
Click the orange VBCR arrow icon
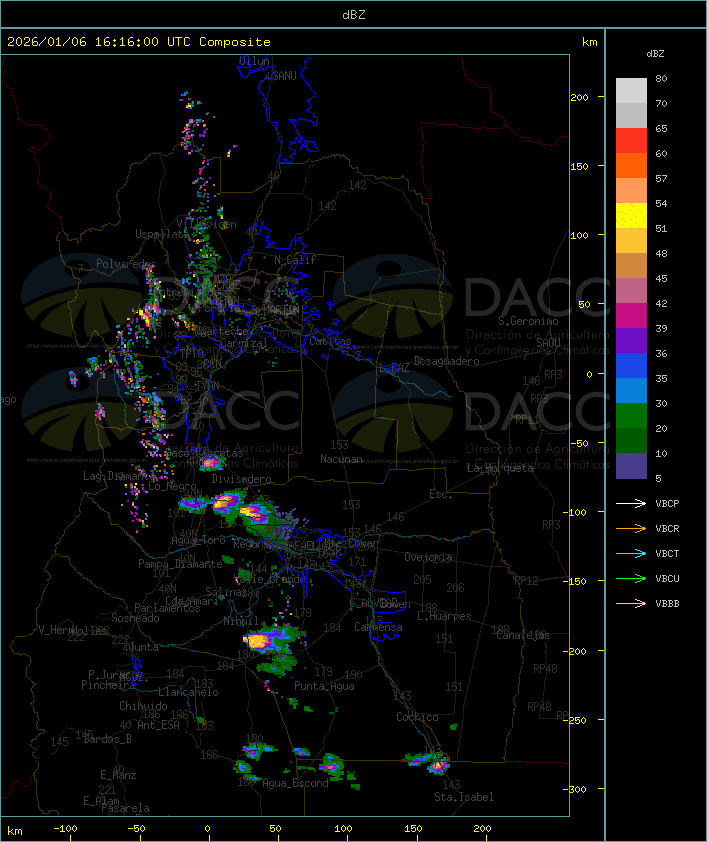tap(631, 529)
